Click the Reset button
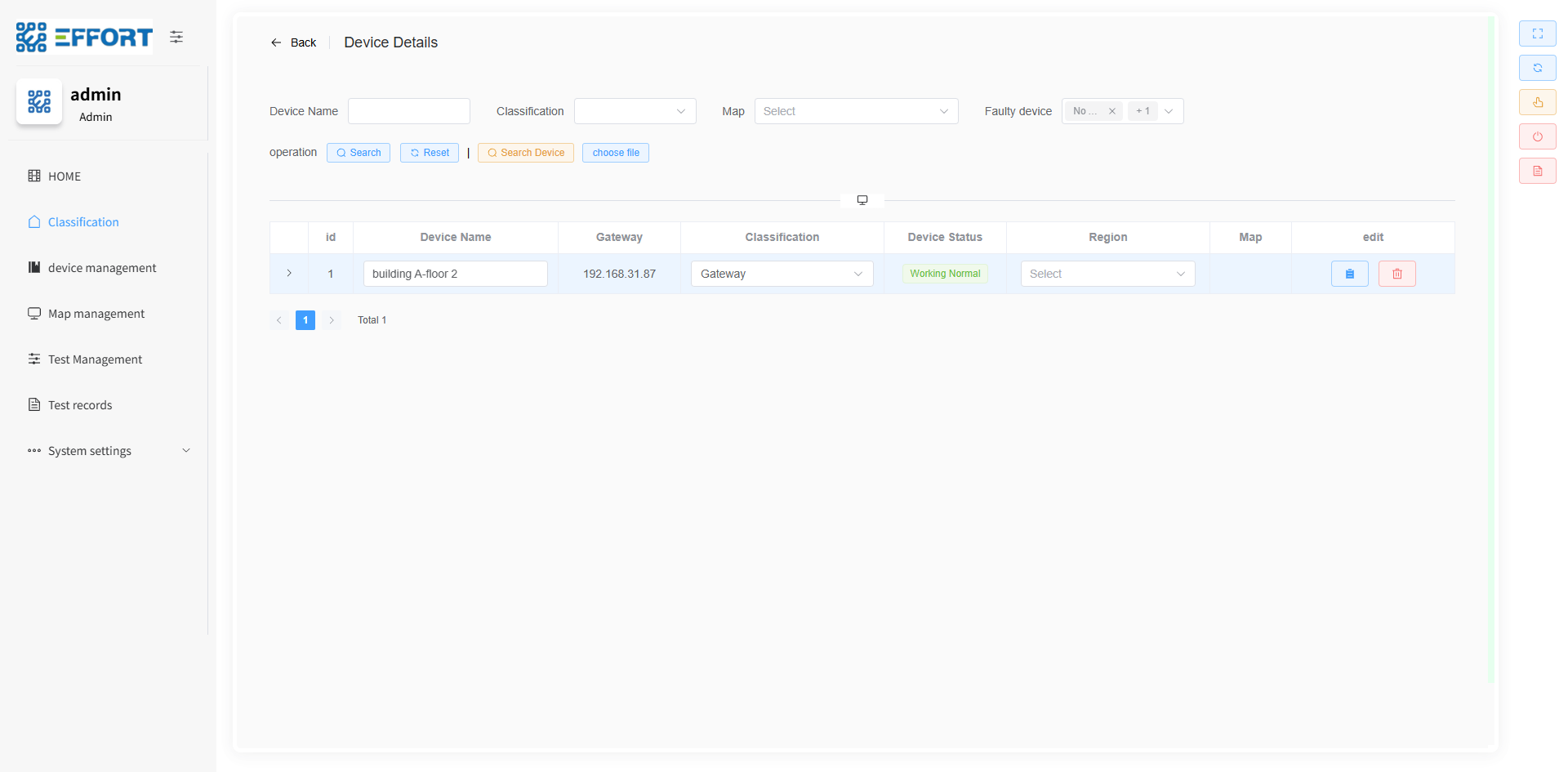Image resolution: width=1568 pixels, height=772 pixels. pyautogui.click(x=429, y=153)
